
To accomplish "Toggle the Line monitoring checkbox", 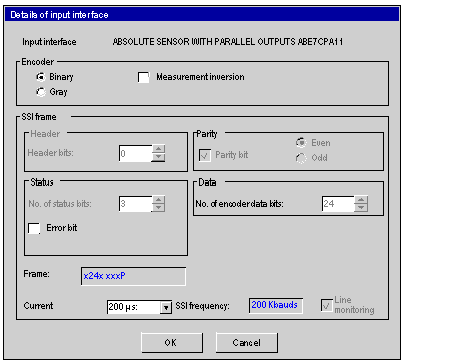I will [327, 305].
